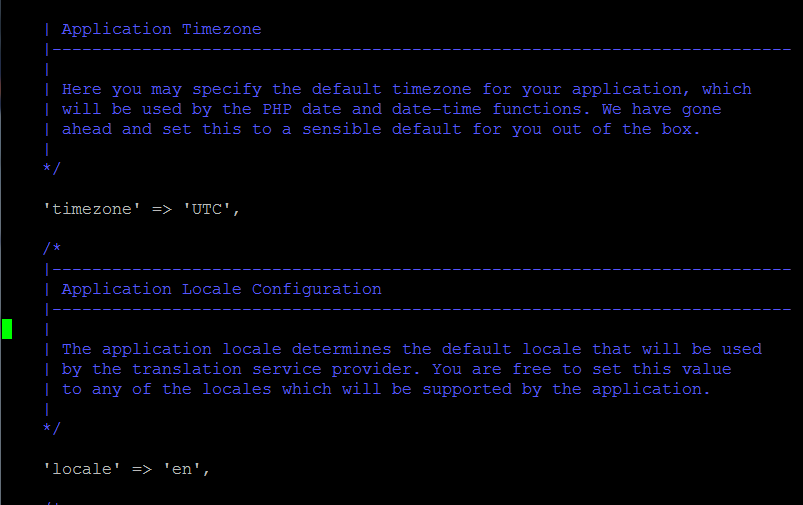Click the arrow operator after 'locale'

(142, 470)
